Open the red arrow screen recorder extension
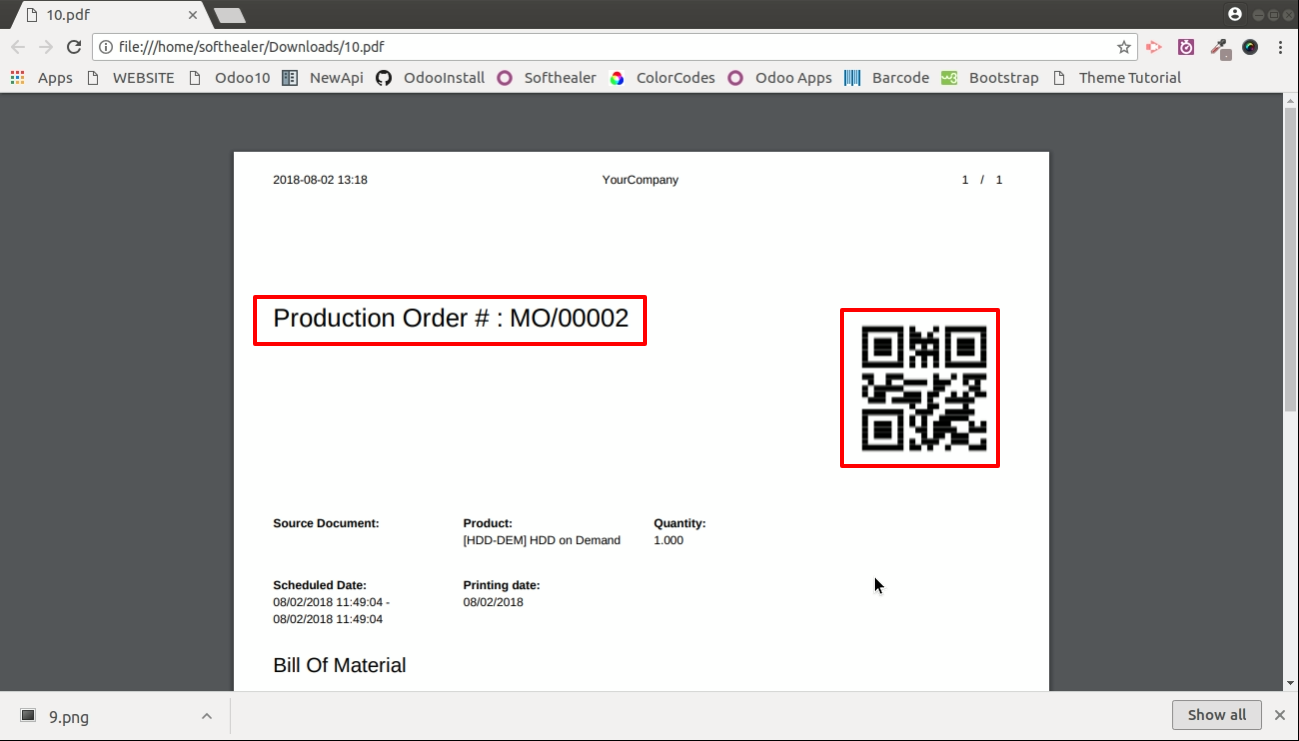 coord(1154,47)
